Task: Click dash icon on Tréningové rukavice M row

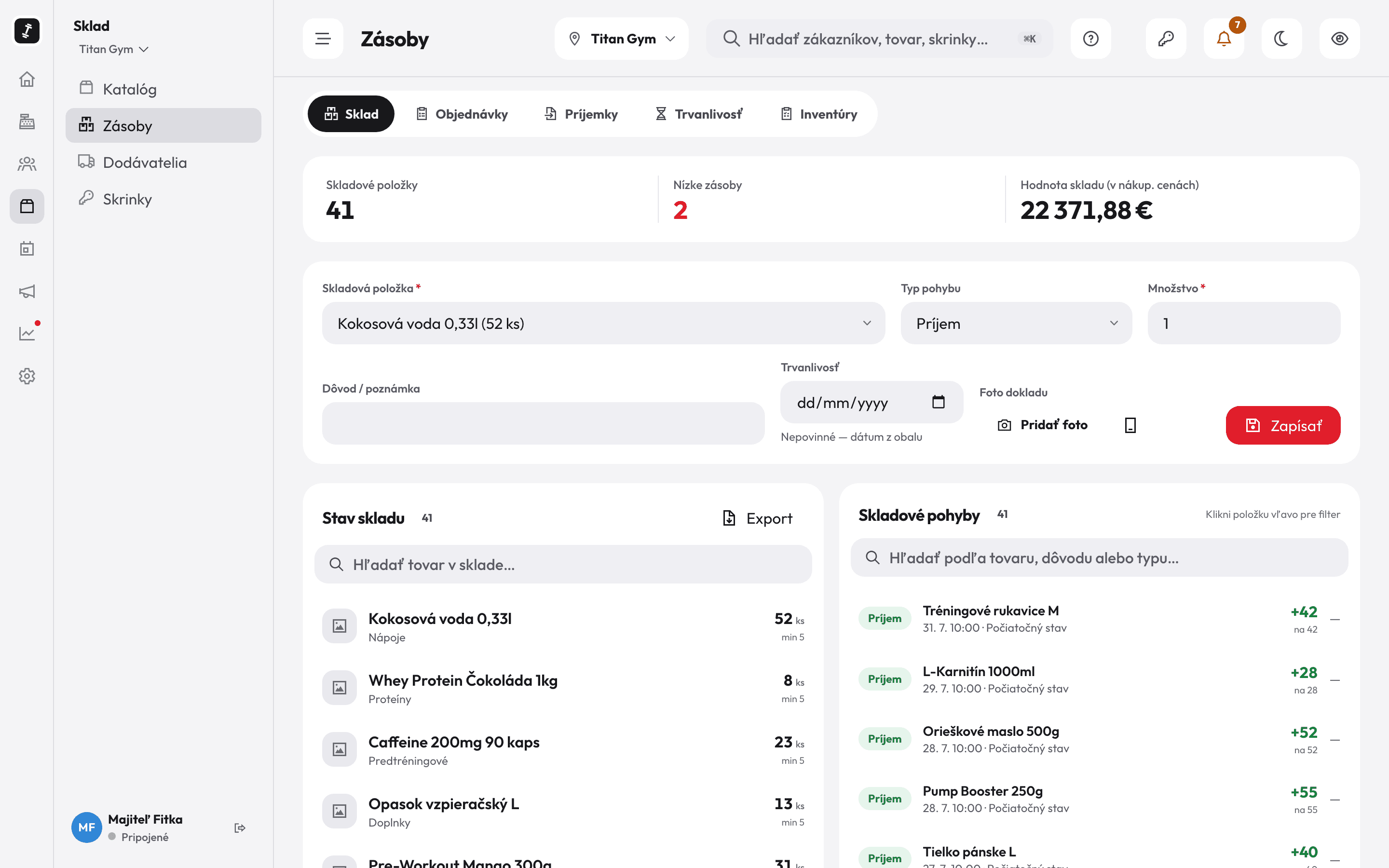Action: coord(1335,620)
